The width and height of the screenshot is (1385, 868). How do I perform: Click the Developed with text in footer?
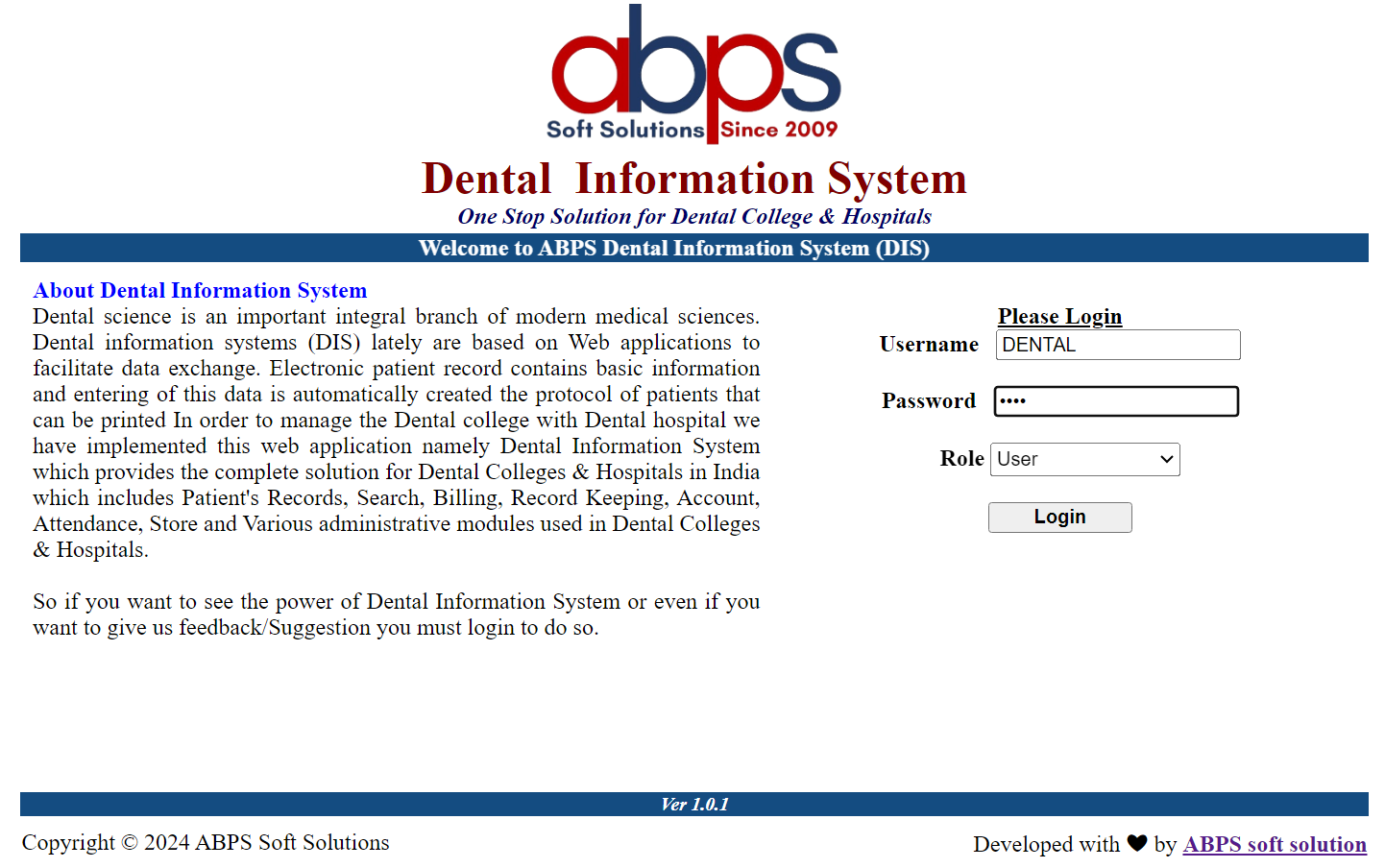1046,844
